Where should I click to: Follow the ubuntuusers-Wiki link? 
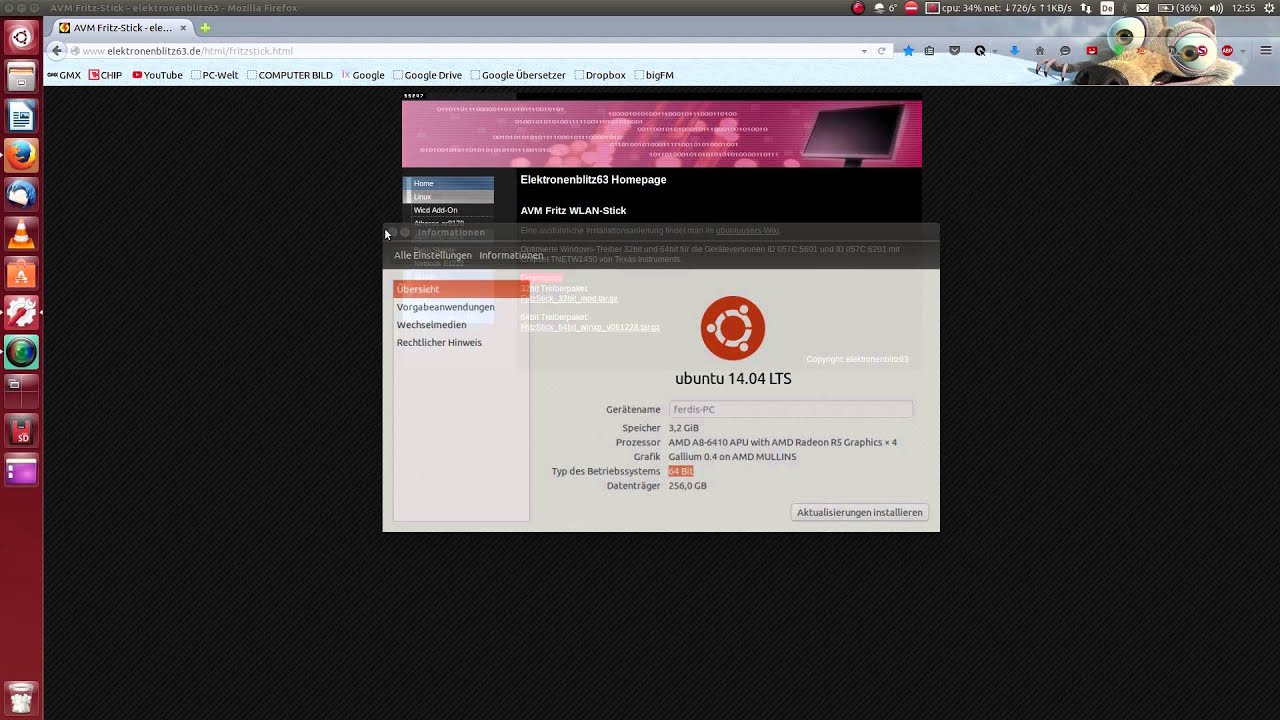click(x=747, y=231)
